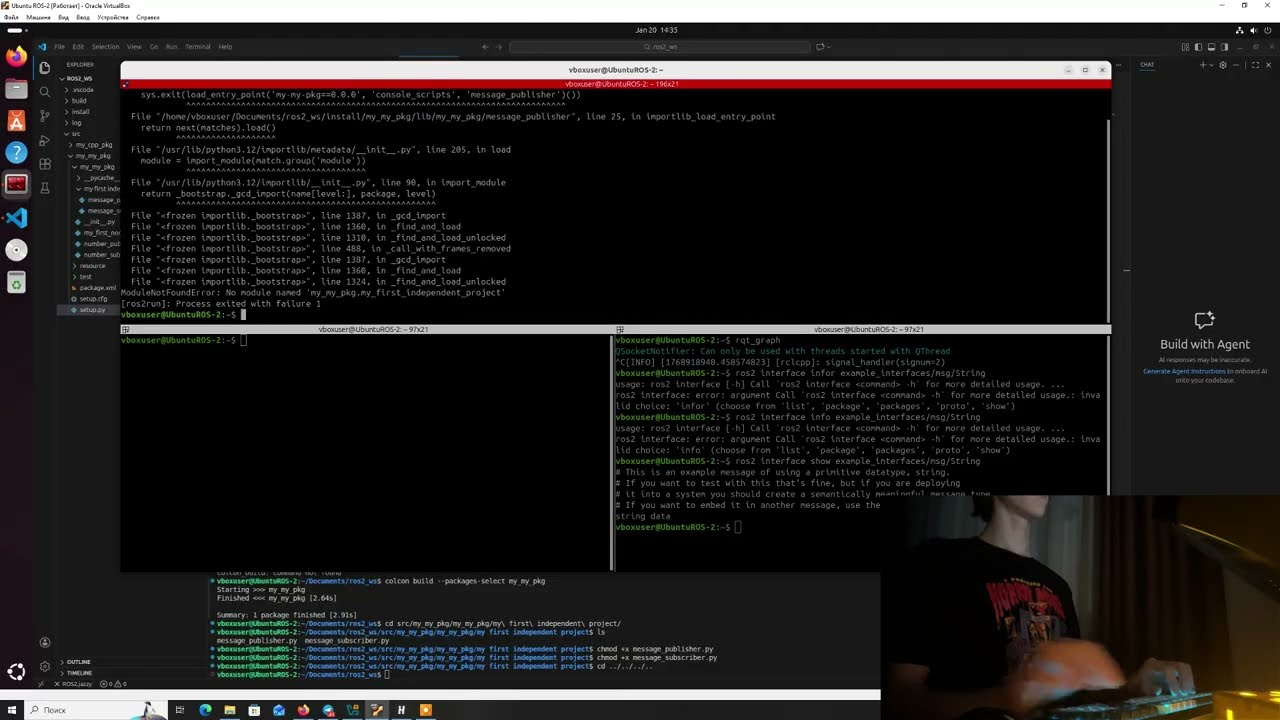Show applications via the Ubuntu logo button
This screenshot has width=1280, height=720.
click(x=16, y=672)
